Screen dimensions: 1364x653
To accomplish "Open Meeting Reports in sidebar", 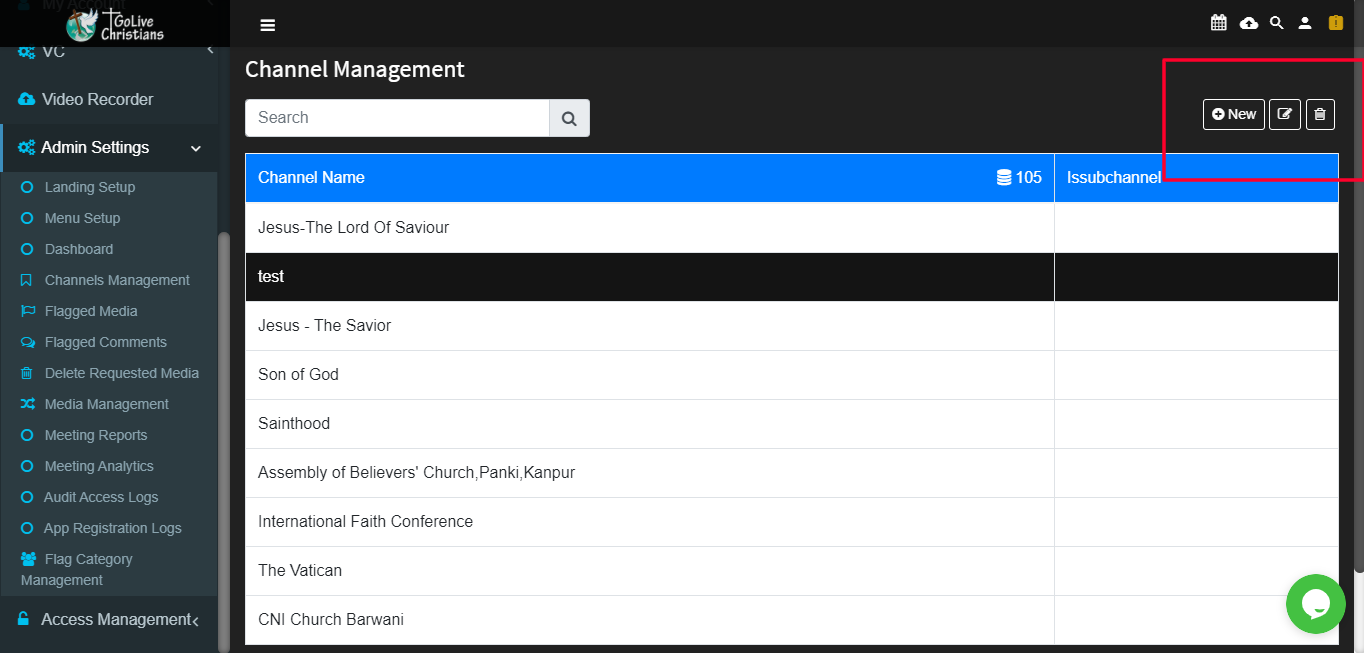I will click(96, 435).
